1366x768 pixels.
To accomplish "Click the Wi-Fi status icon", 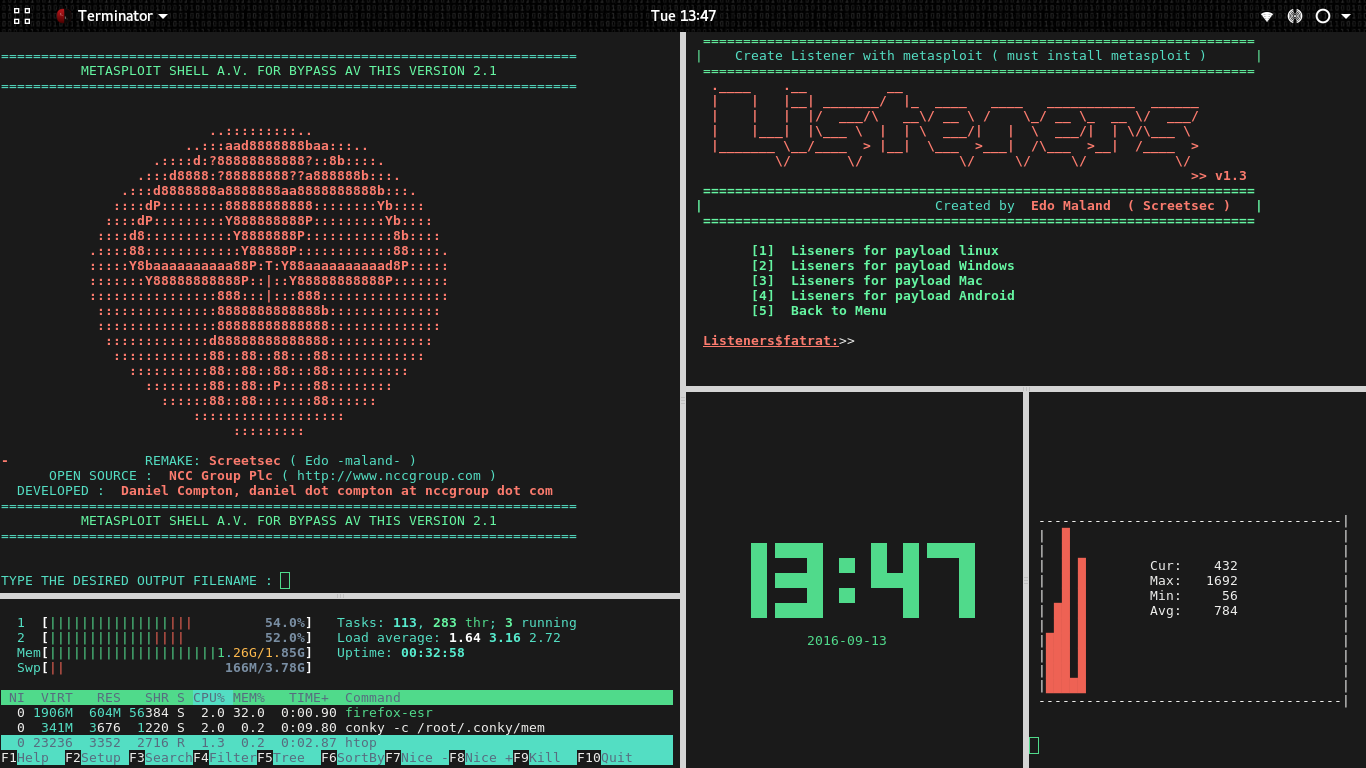I will [1266, 16].
